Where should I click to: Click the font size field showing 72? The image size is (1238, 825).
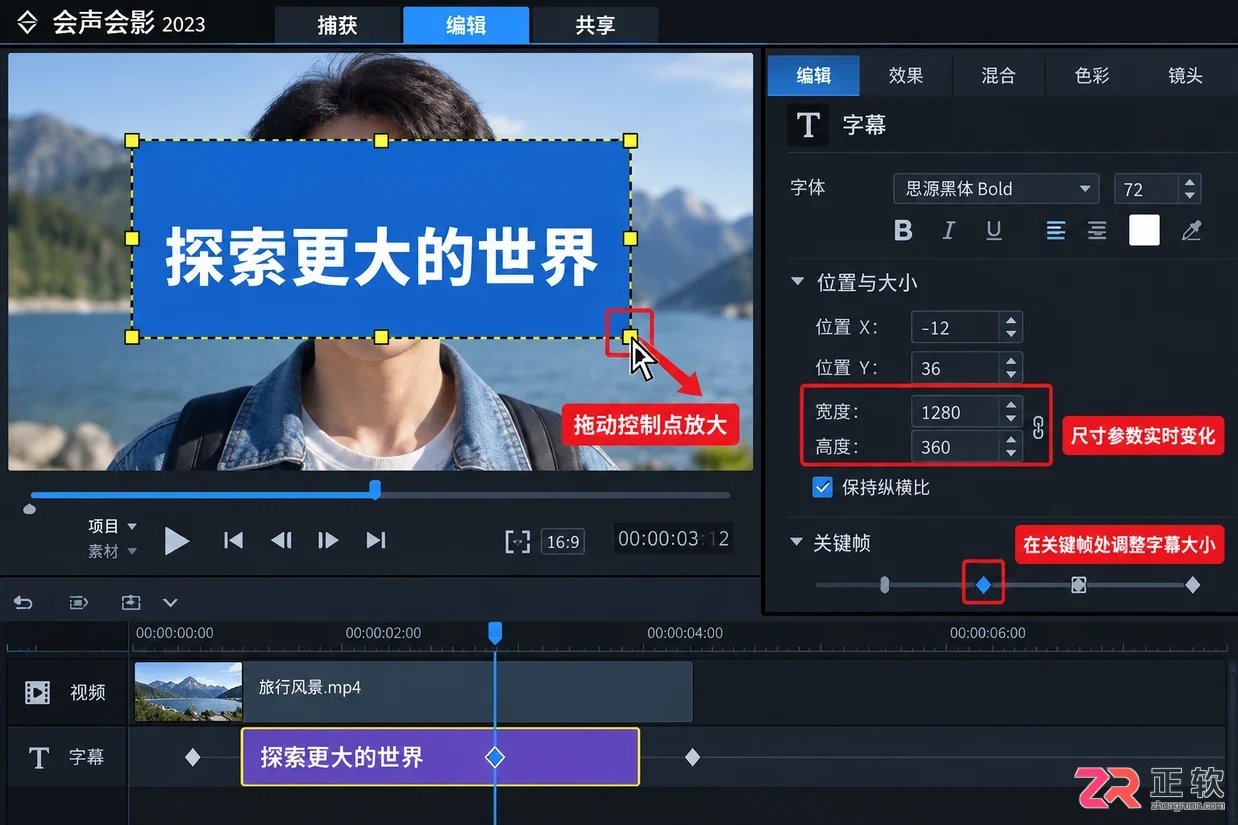point(1147,189)
